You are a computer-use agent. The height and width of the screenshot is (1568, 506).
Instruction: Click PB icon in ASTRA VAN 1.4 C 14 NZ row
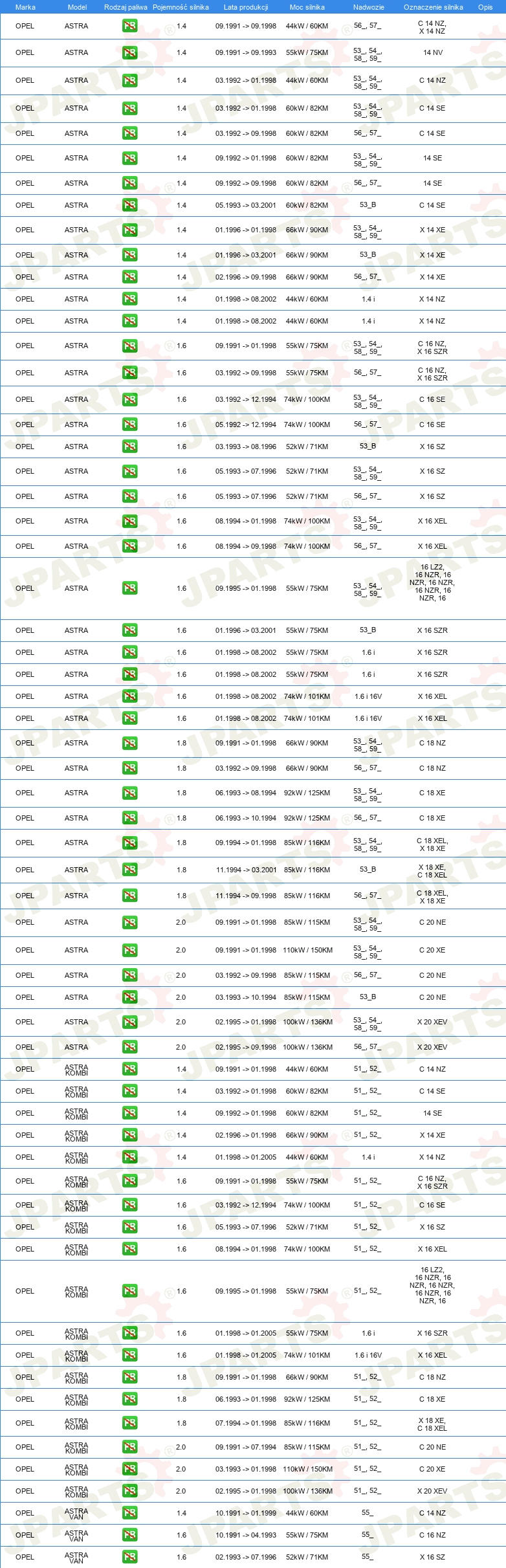pos(129,1513)
